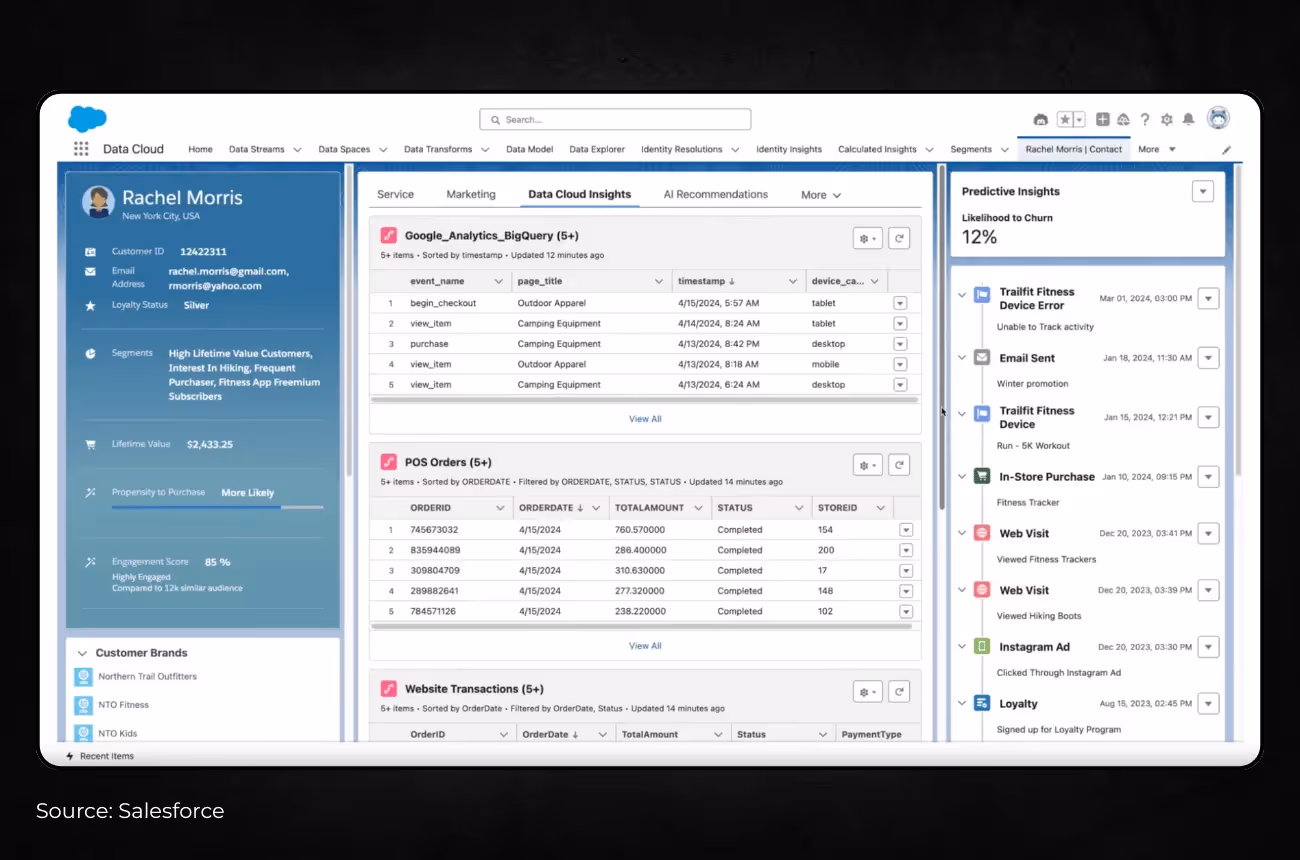
Task: Click the Google Analytics table horizontal scrollbar
Action: pyautogui.click(x=644, y=400)
